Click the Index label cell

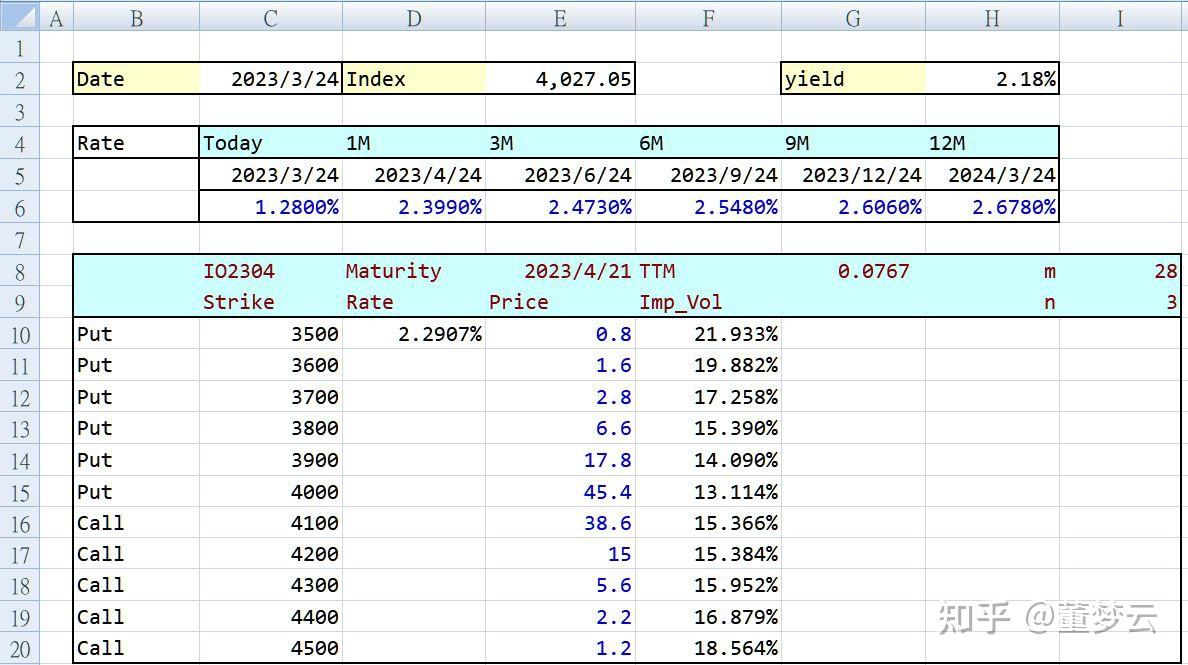click(414, 79)
